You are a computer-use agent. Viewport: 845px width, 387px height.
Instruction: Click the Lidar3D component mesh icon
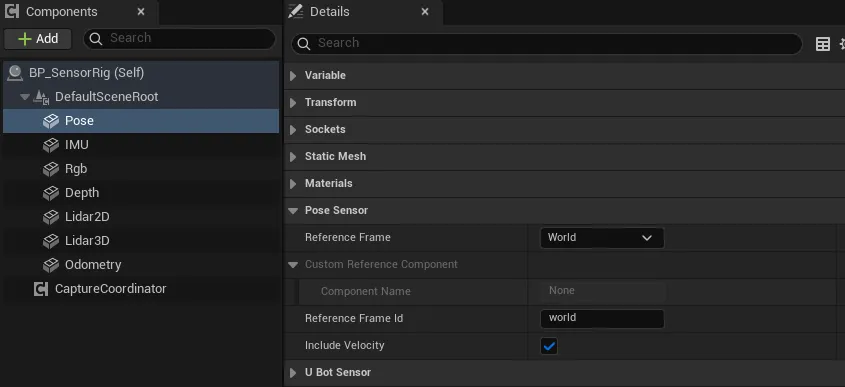point(51,241)
